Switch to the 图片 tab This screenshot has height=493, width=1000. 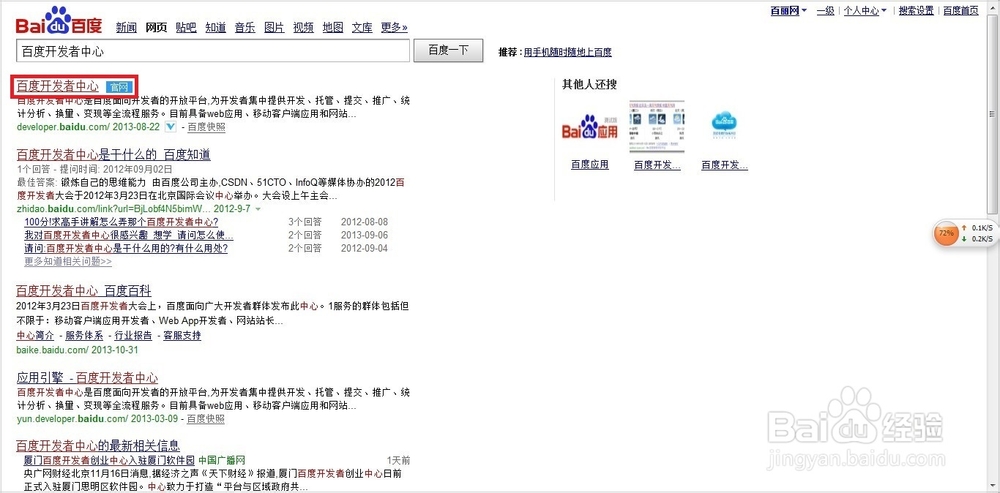pos(274,27)
